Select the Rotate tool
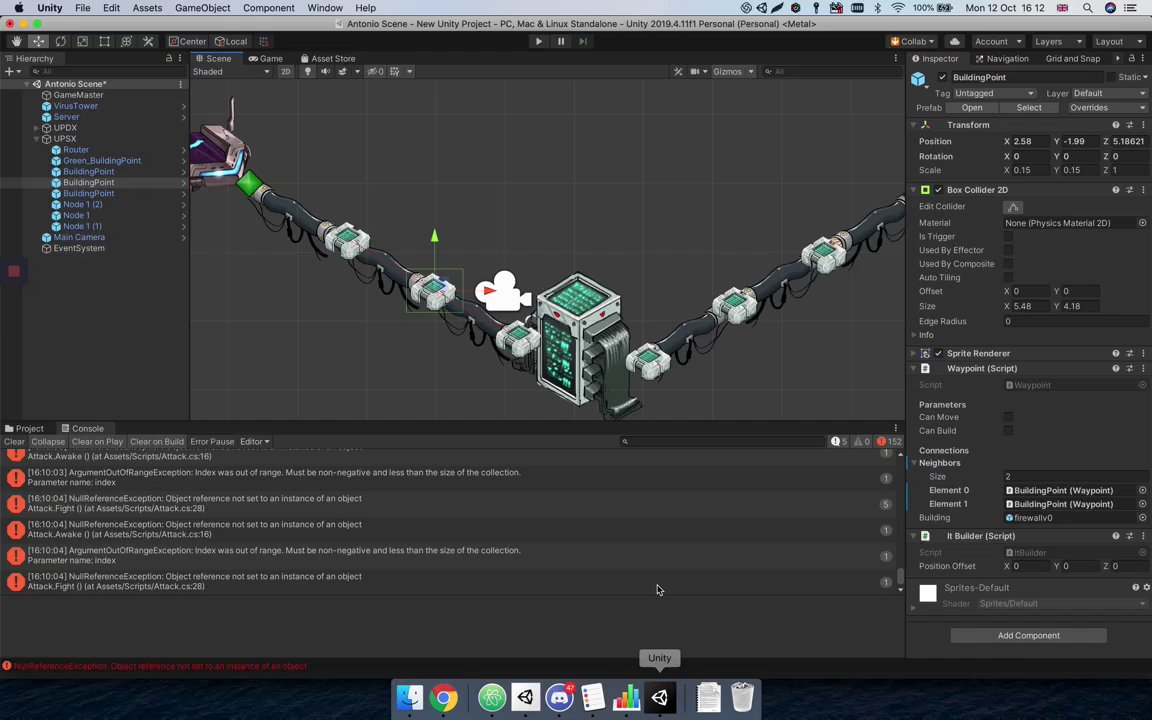Screen dimensions: 1152x720 [60, 41]
